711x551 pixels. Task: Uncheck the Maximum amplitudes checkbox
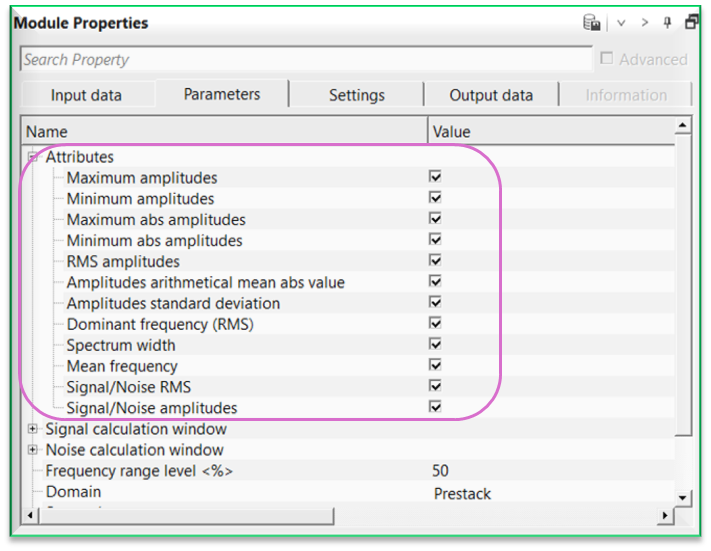point(435,177)
